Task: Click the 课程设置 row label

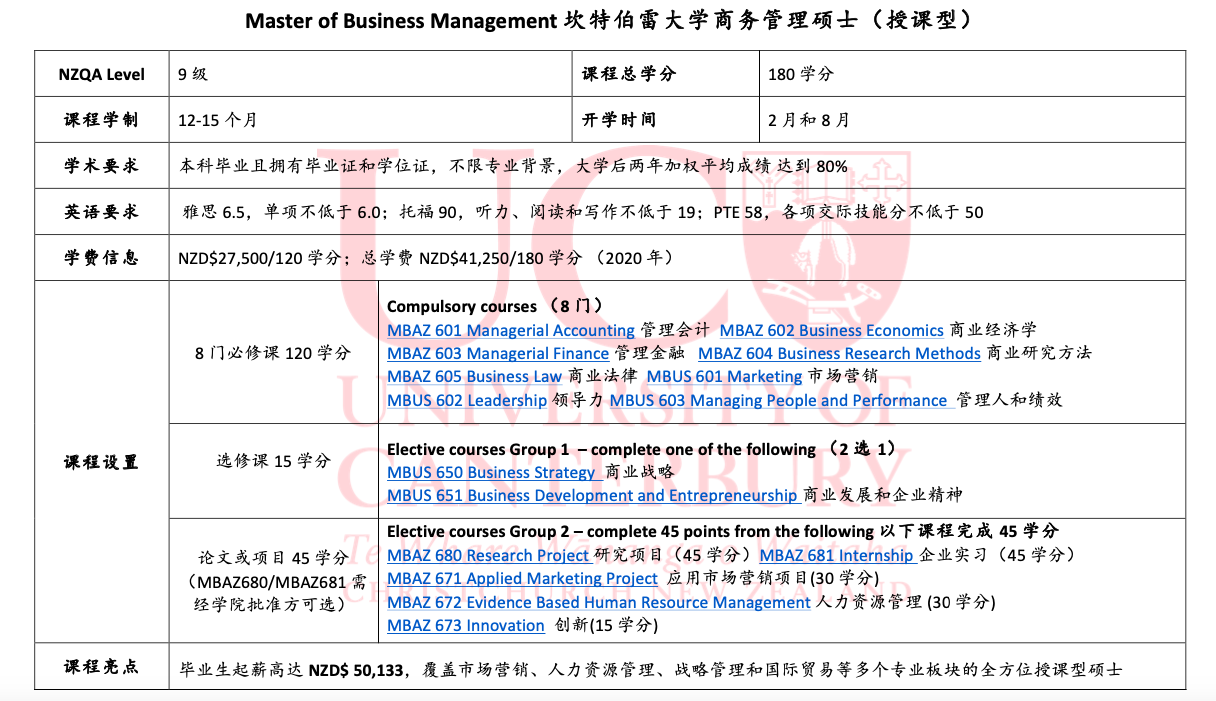Action: 102,462
